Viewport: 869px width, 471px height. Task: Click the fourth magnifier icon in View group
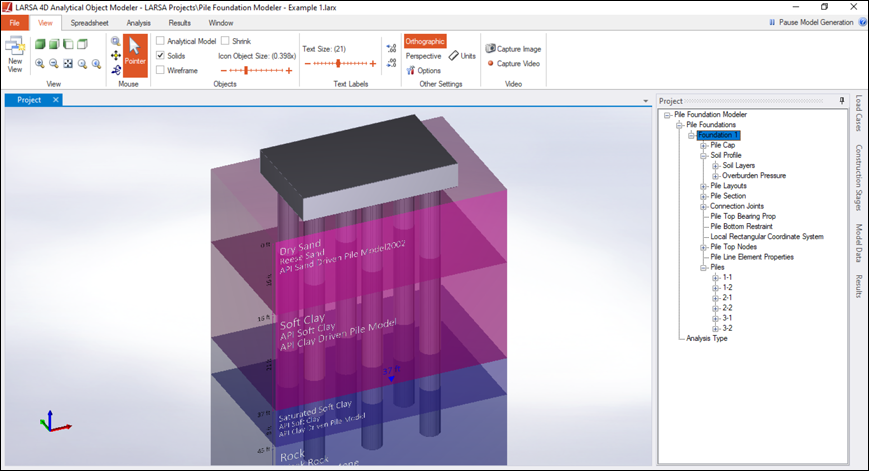pos(82,64)
